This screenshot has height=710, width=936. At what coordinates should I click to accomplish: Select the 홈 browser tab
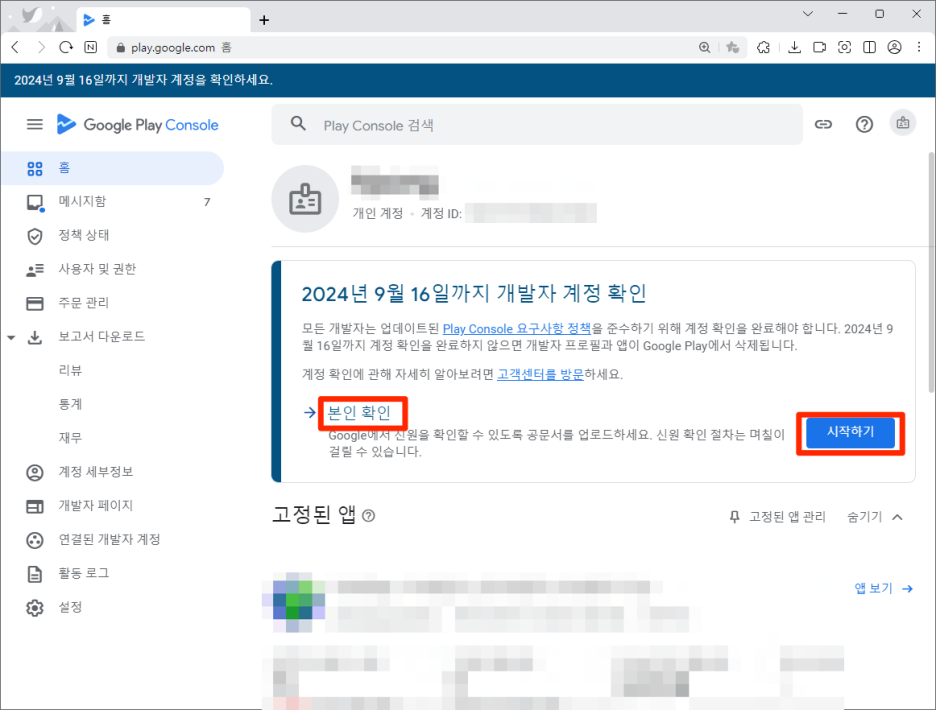coord(163,20)
